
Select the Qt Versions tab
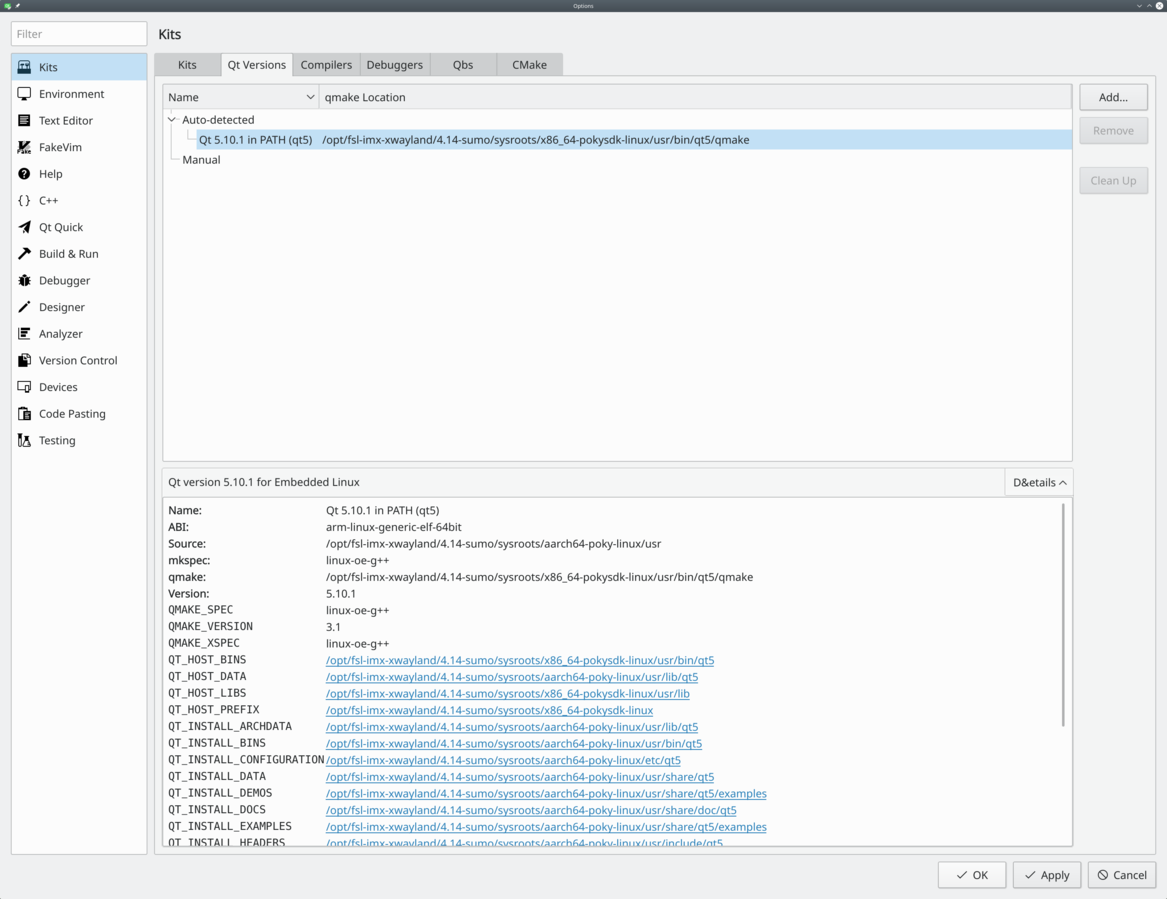click(257, 65)
